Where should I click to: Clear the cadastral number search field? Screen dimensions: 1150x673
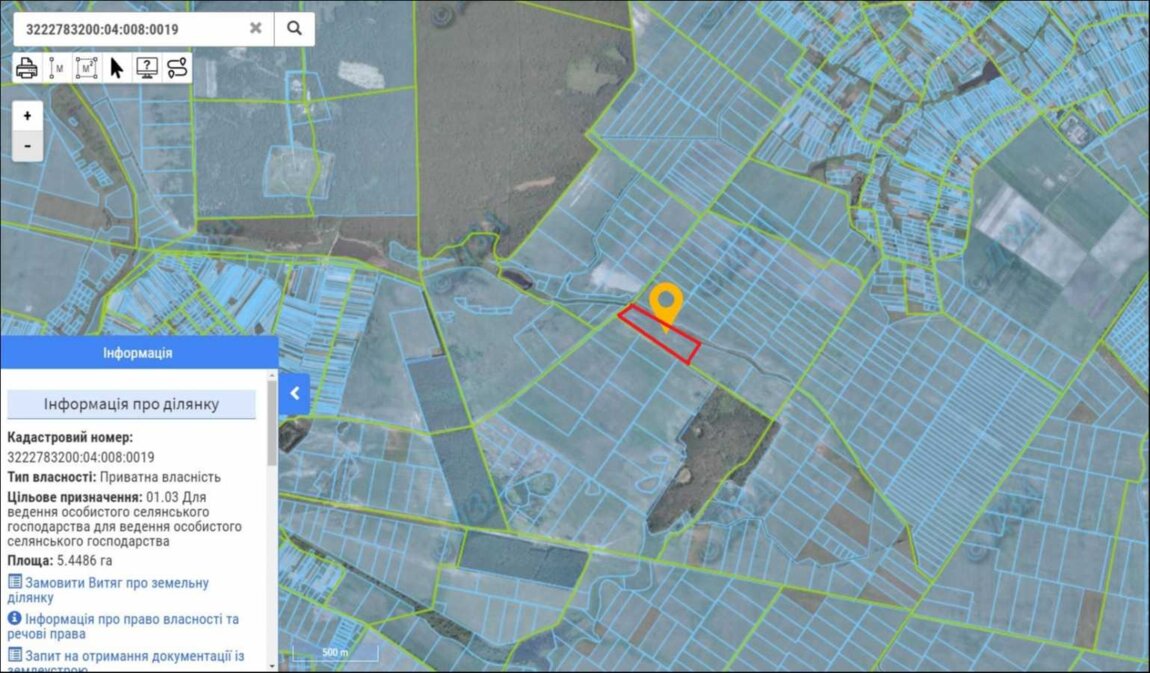(256, 29)
